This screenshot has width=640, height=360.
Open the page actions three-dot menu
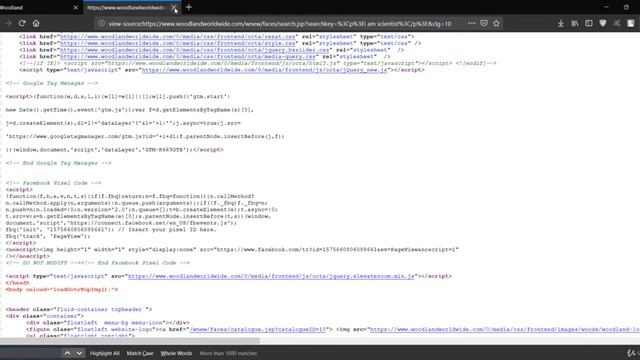click(471, 23)
